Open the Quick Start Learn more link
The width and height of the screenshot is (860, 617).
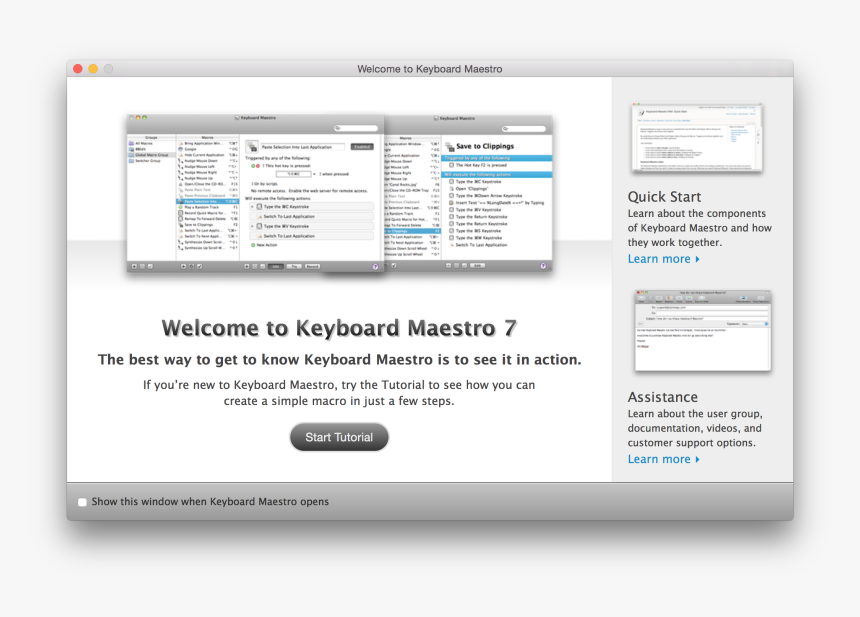664,259
